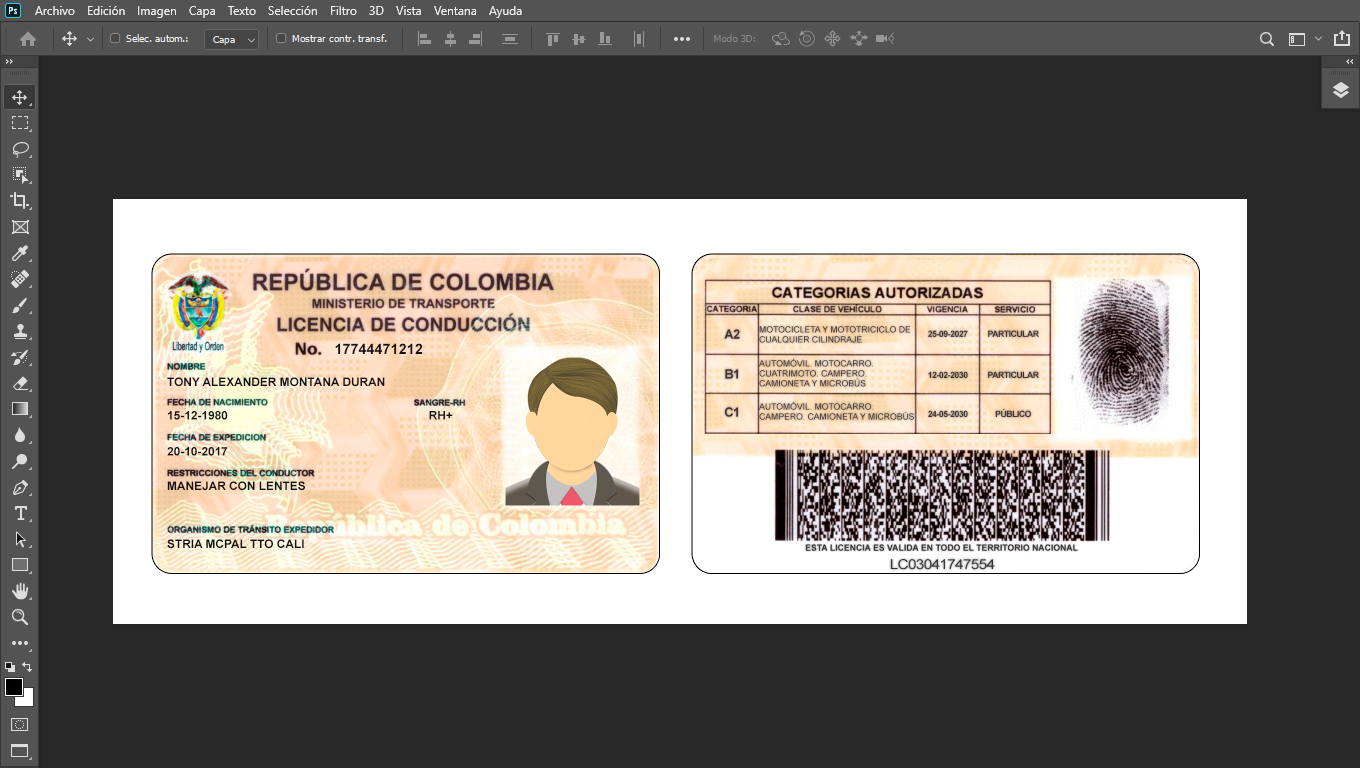
Task: Open the Capa auto-select dropdown
Action: pyautogui.click(x=231, y=39)
